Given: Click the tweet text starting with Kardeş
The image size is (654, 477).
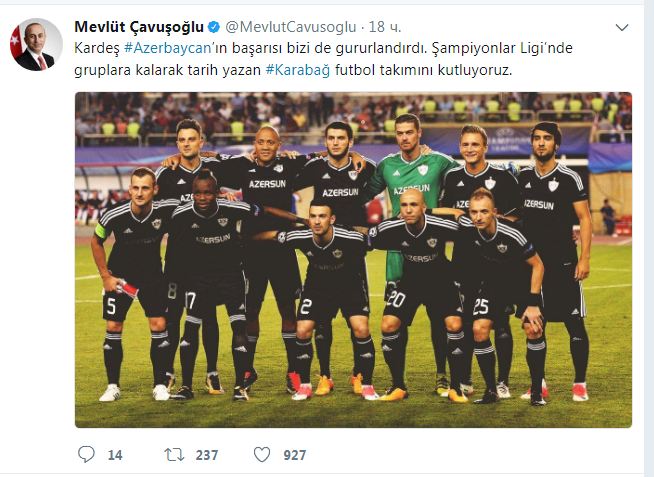Looking at the screenshot, I should [x=323, y=59].
